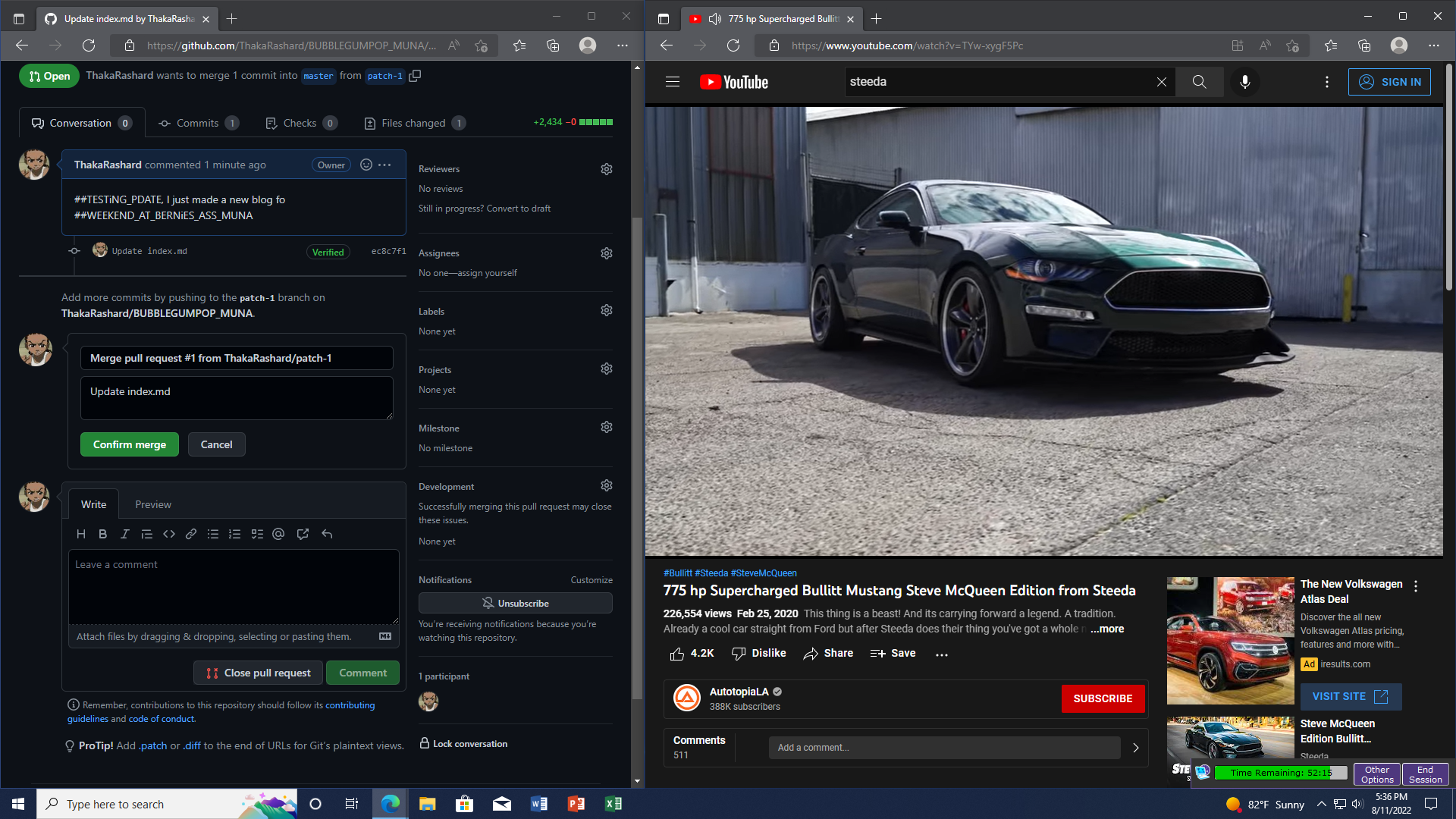Screen dimensions: 1456x819
Task: Copy branch name patch-1 icon
Action: (x=415, y=76)
